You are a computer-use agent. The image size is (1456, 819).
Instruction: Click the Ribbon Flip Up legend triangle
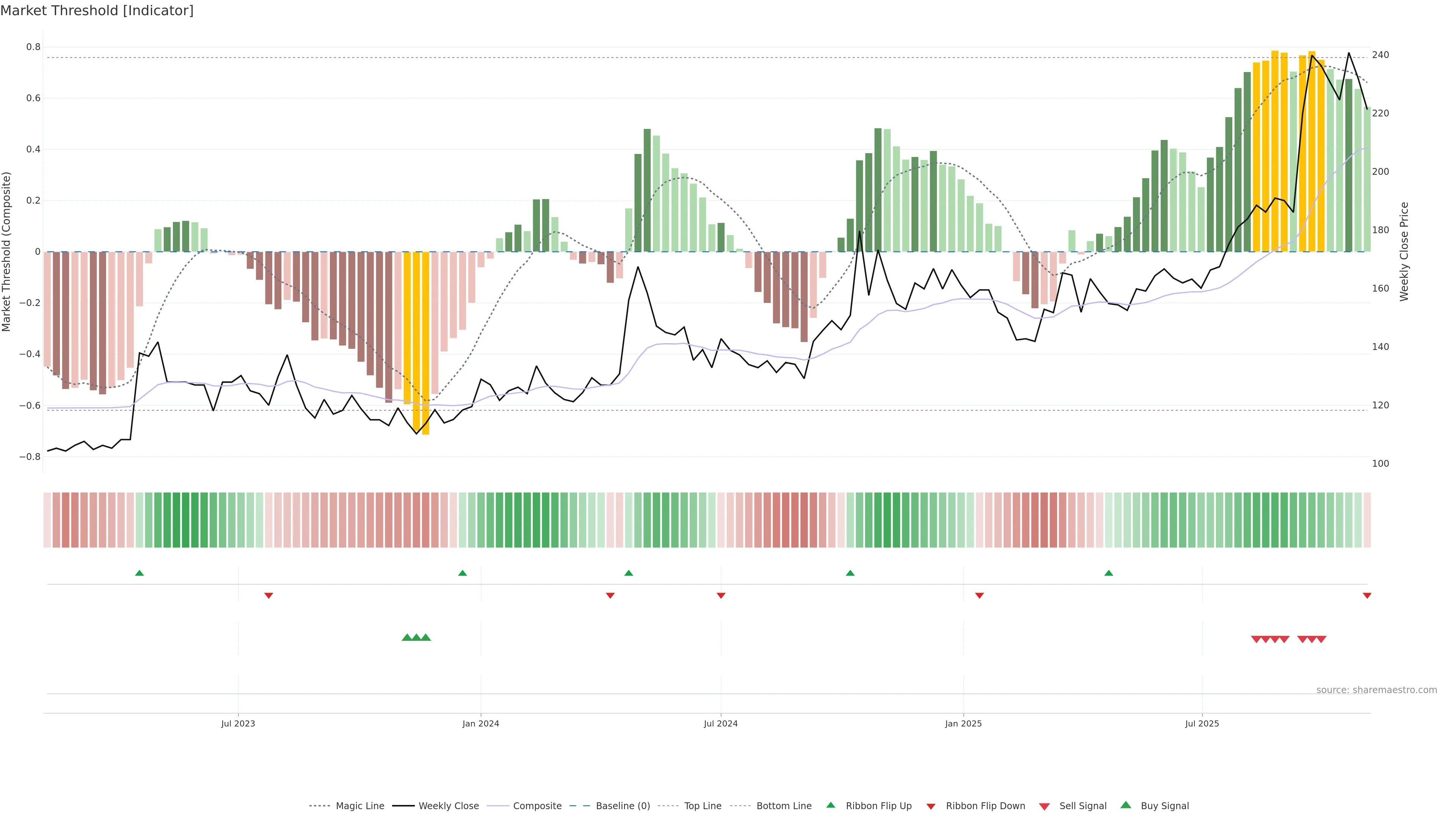(831, 805)
